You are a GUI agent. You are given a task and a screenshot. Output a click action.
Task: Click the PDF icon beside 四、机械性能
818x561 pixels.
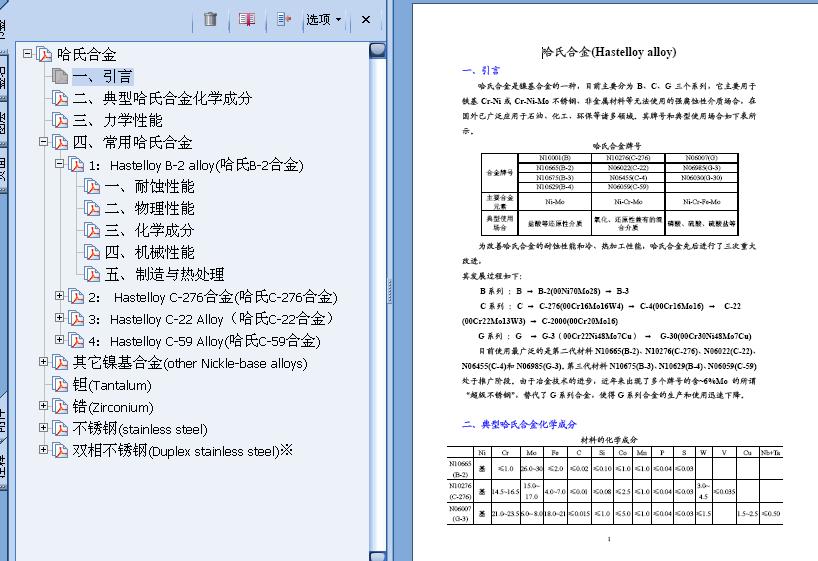point(92,253)
